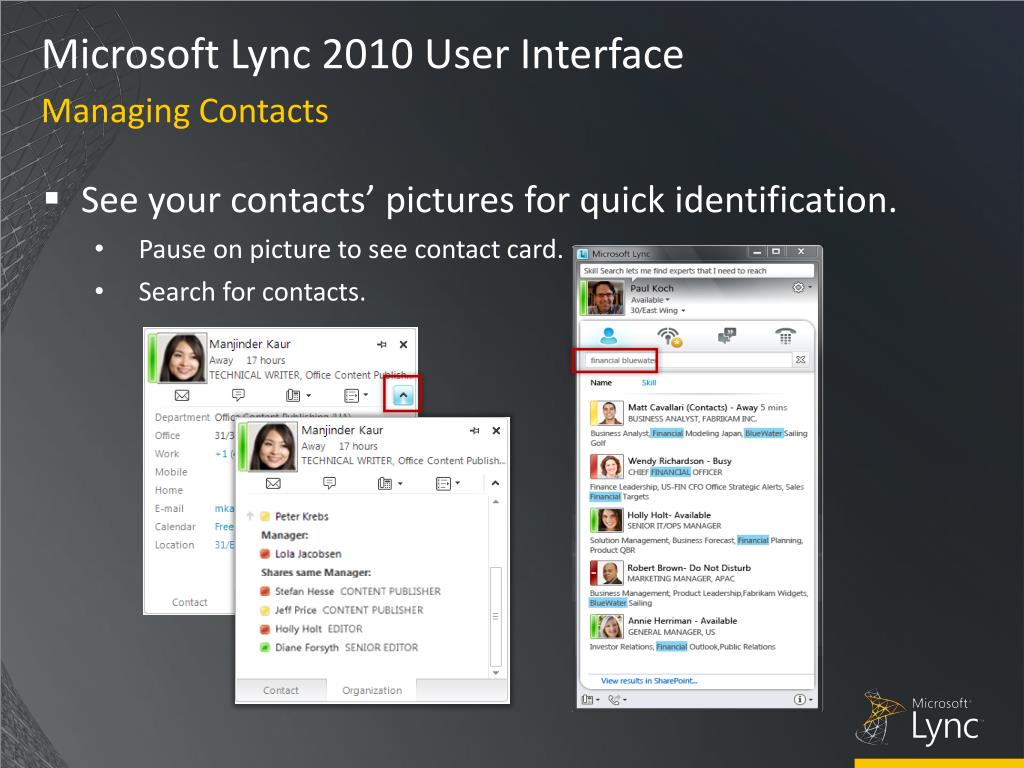This screenshot has height=768, width=1024.
Task: Start instant message from details card behind
Action: click(238, 394)
